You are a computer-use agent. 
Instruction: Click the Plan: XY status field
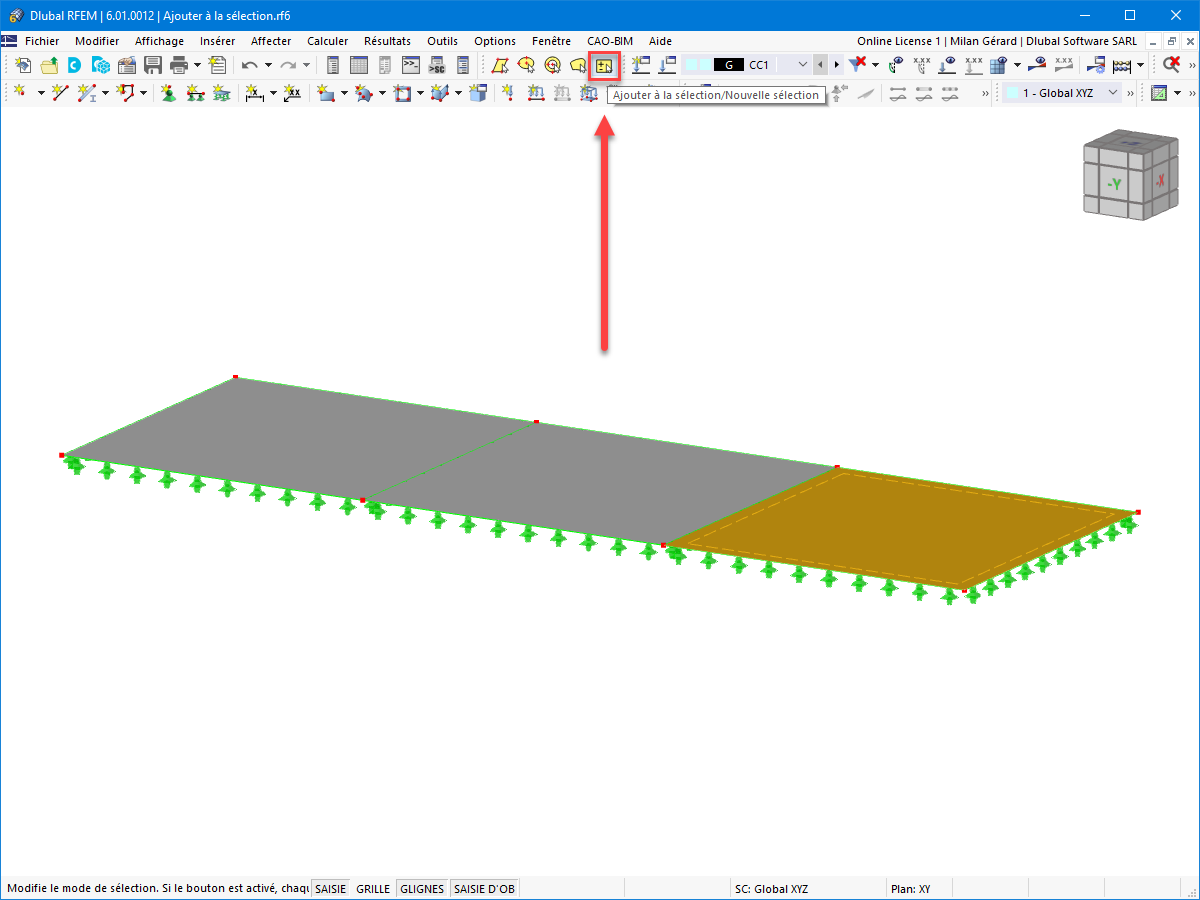tap(910, 888)
